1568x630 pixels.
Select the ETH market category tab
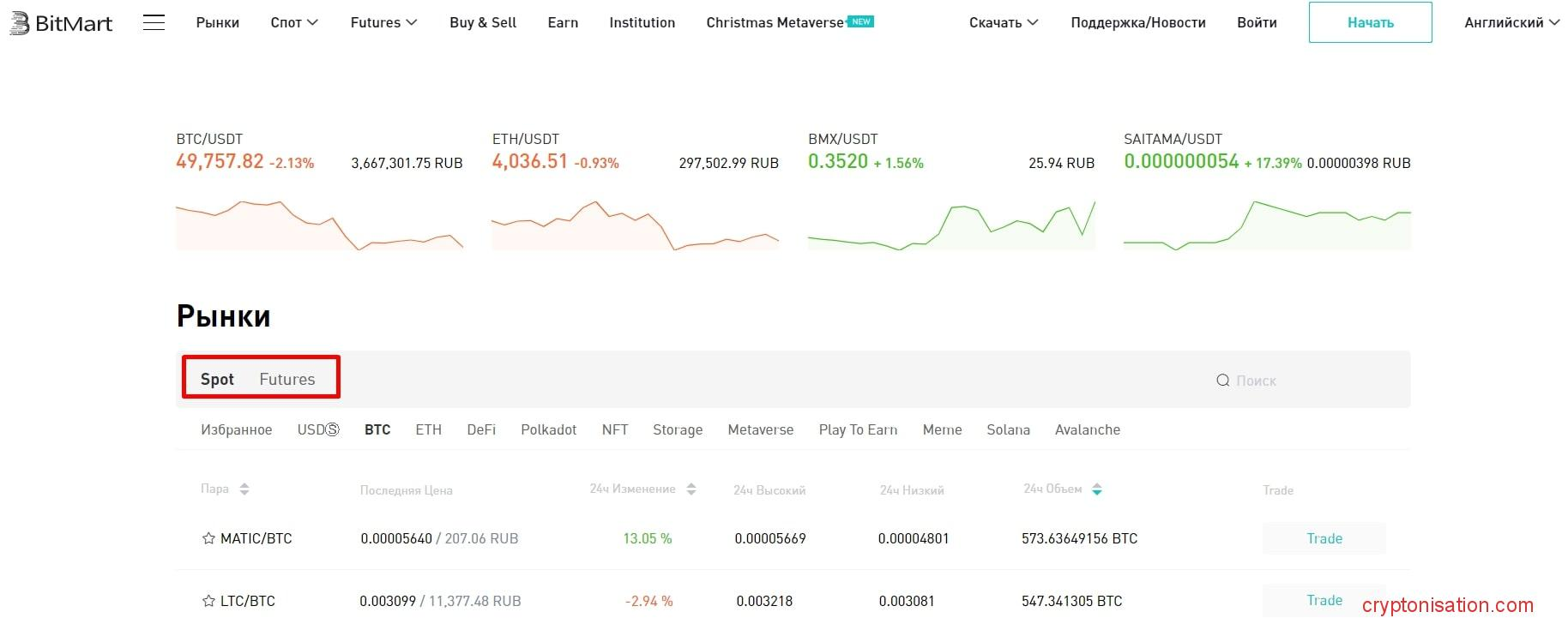tap(428, 429)
